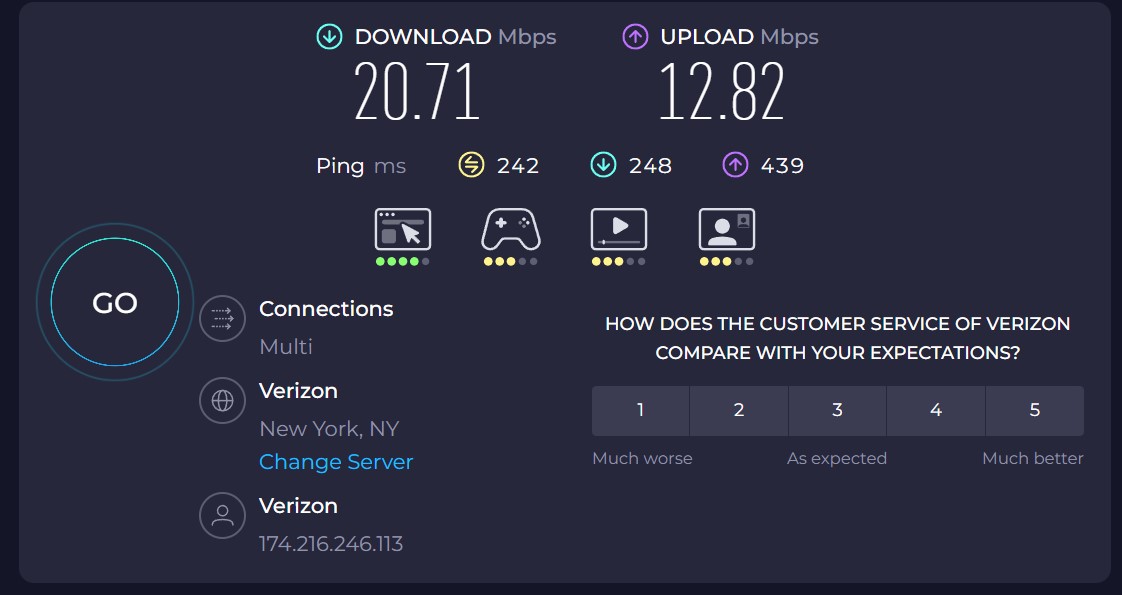The image size is (1122, 595).
Task: Rate customer service as 5 Much better
Action: click(x=1034, y=410)
